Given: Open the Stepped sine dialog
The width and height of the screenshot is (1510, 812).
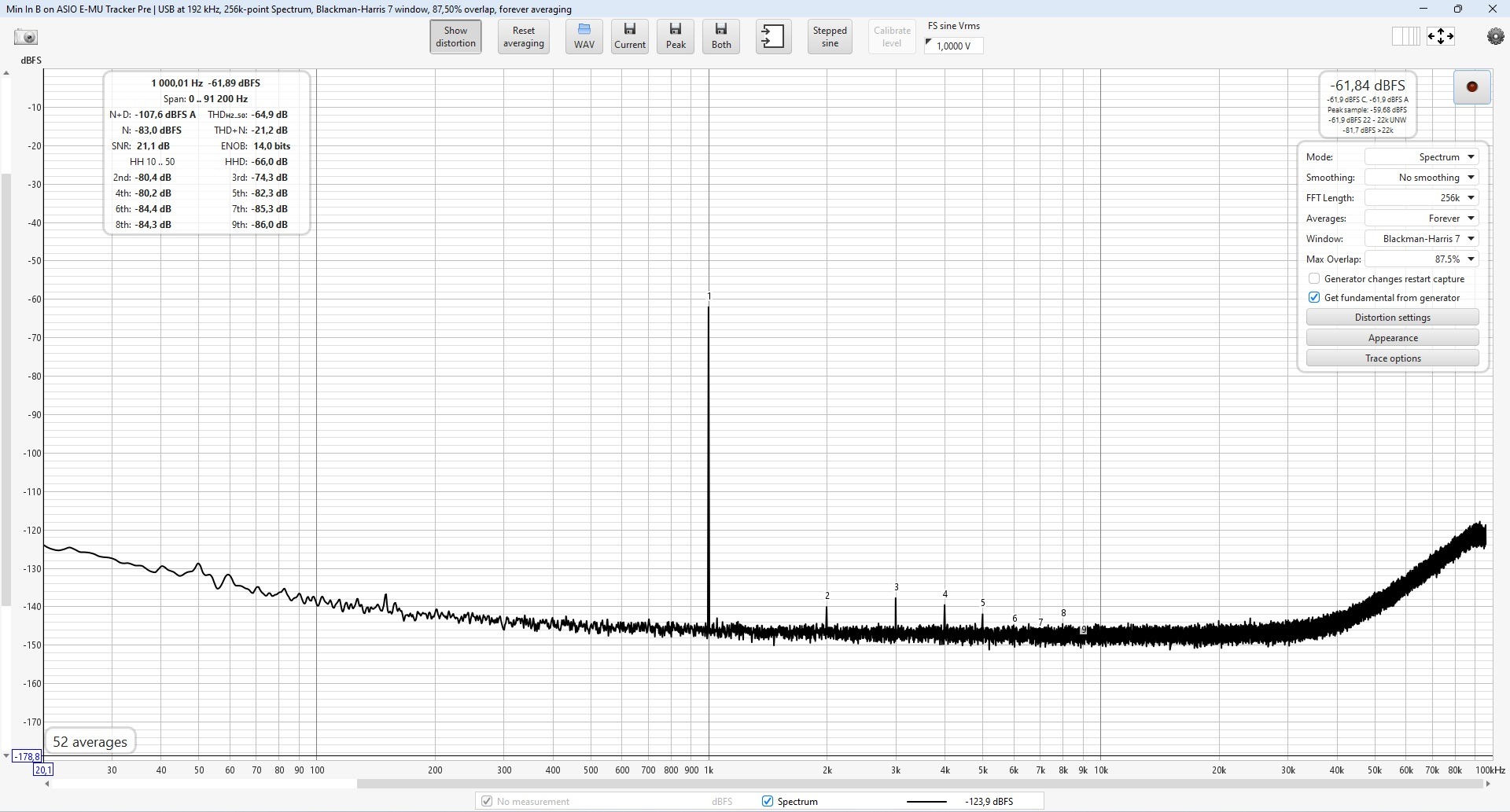Looking at the screenshot, I should pos(830,37).
